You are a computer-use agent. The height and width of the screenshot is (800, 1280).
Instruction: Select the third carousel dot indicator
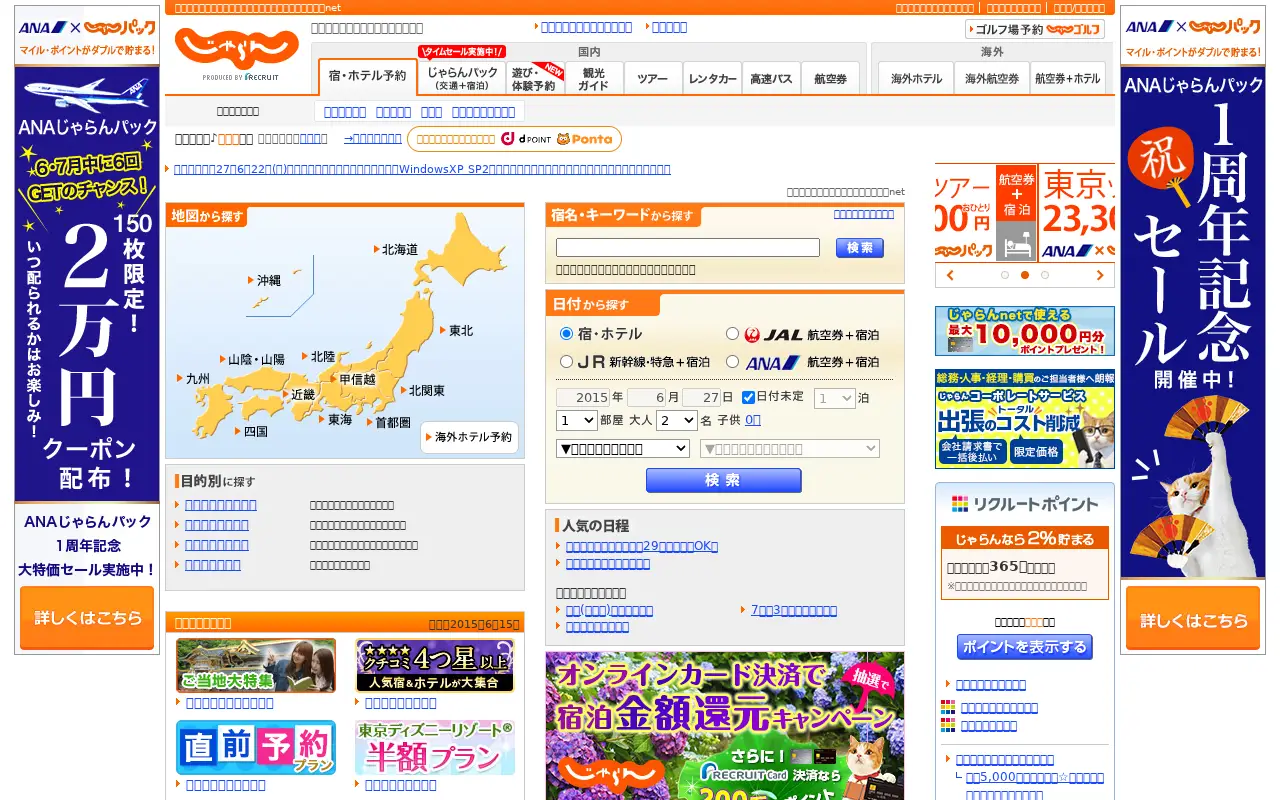click(1045, 275)
